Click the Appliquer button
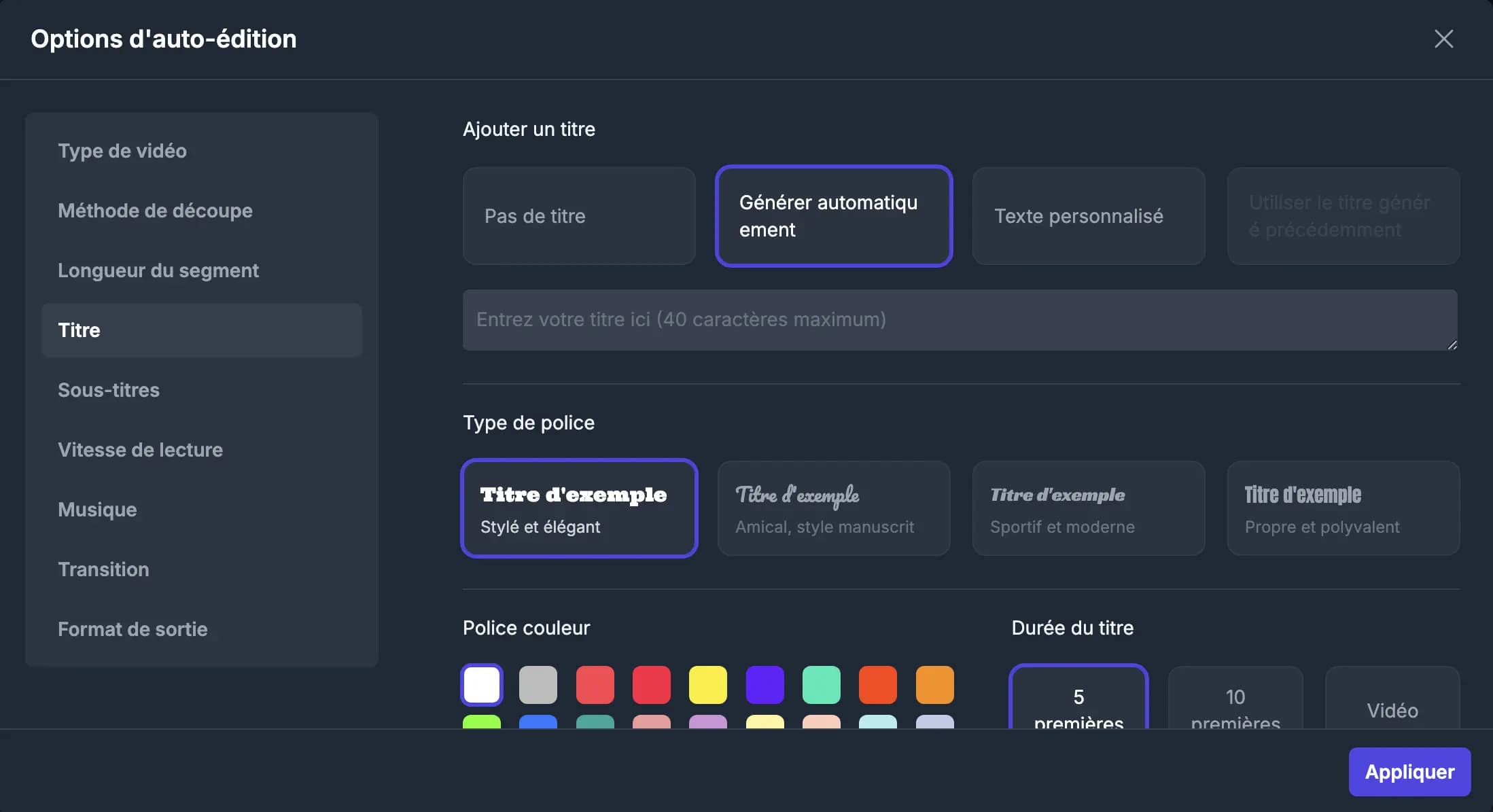Viewport: 1493px width, 812px height. [x=1408, y=772]
